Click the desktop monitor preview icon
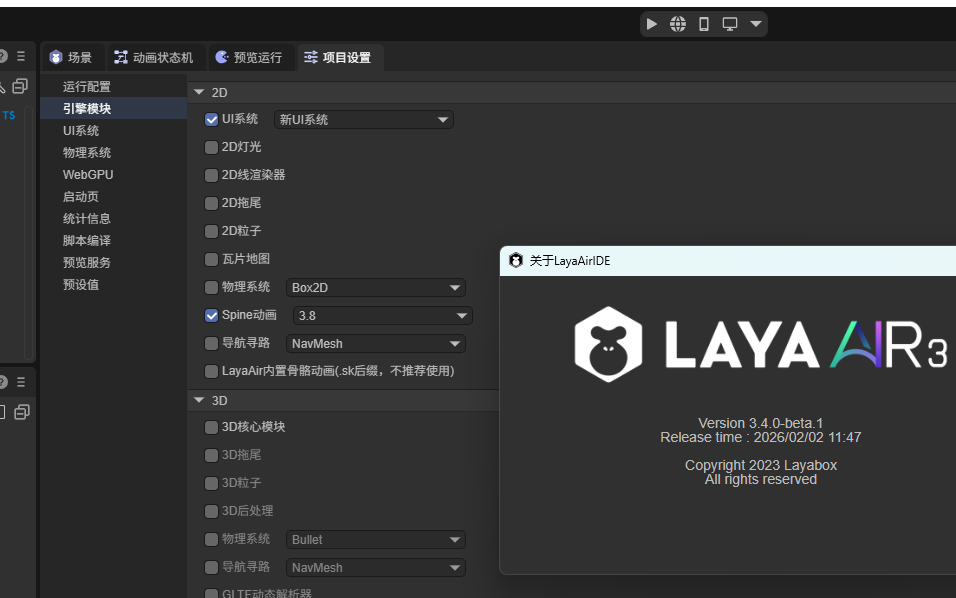 point(730,24)
